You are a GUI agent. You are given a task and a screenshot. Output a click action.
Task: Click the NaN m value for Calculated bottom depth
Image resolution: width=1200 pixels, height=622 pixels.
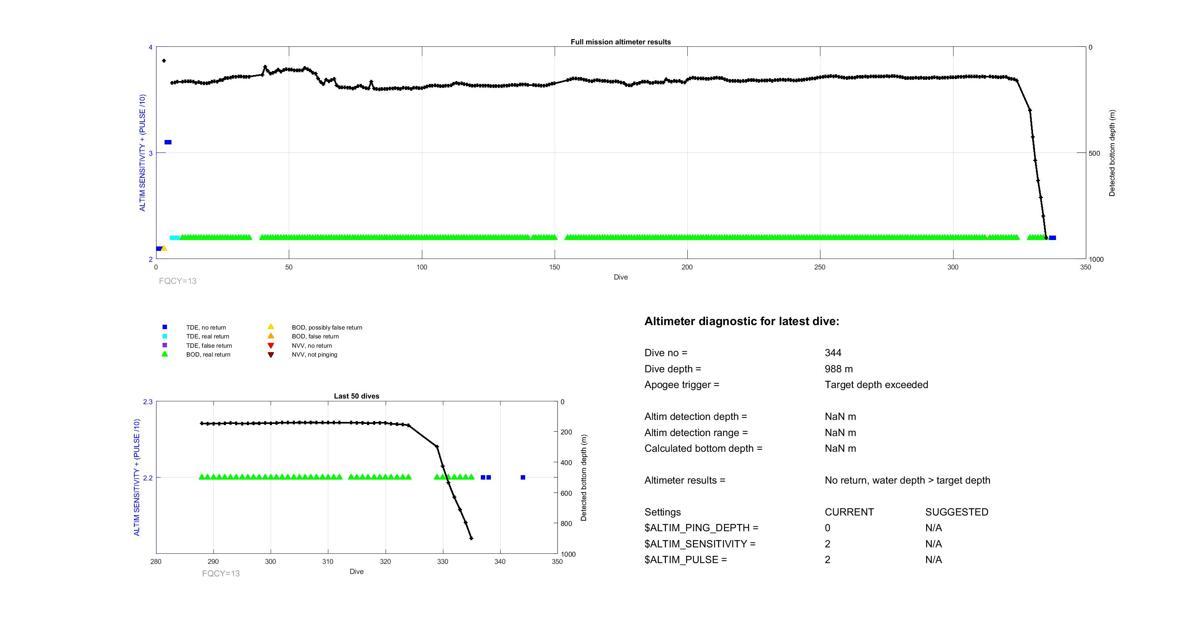click(841, 449)
